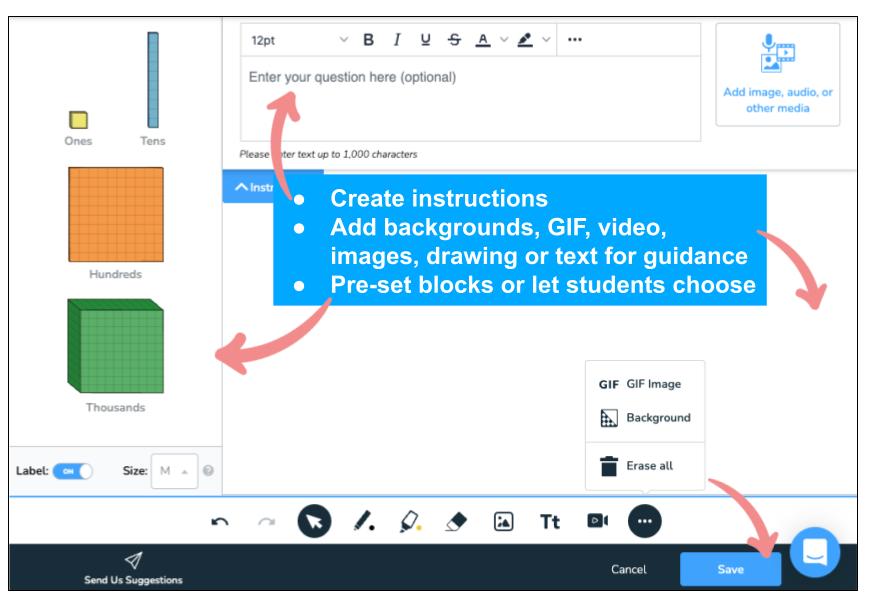Click the orange Hundreds block
Image resolution: width=871 pixels, height=603 pixels.
[115, 214]
